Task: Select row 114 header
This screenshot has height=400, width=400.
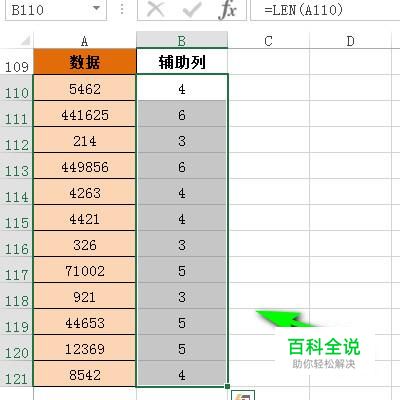Action: [x=16, y=192]
